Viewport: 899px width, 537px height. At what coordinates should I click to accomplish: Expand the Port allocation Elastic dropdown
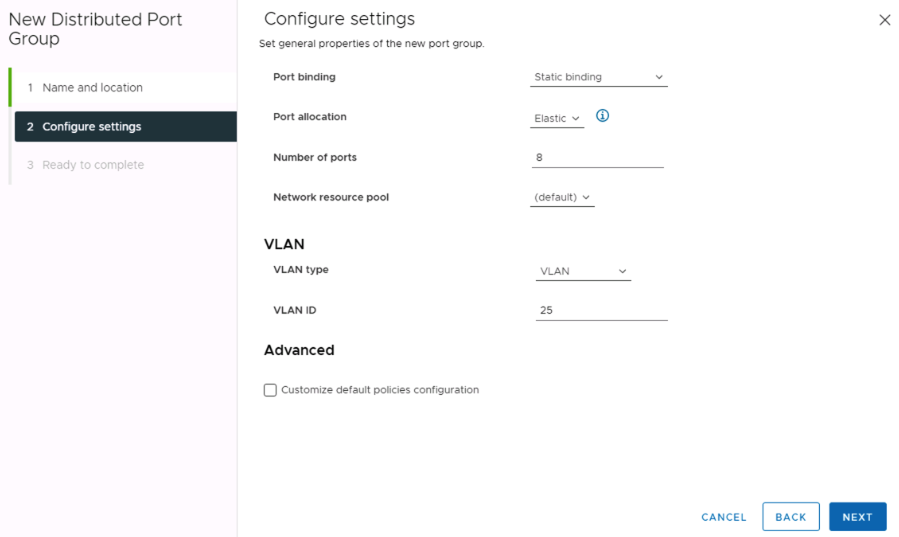[557, 118]
